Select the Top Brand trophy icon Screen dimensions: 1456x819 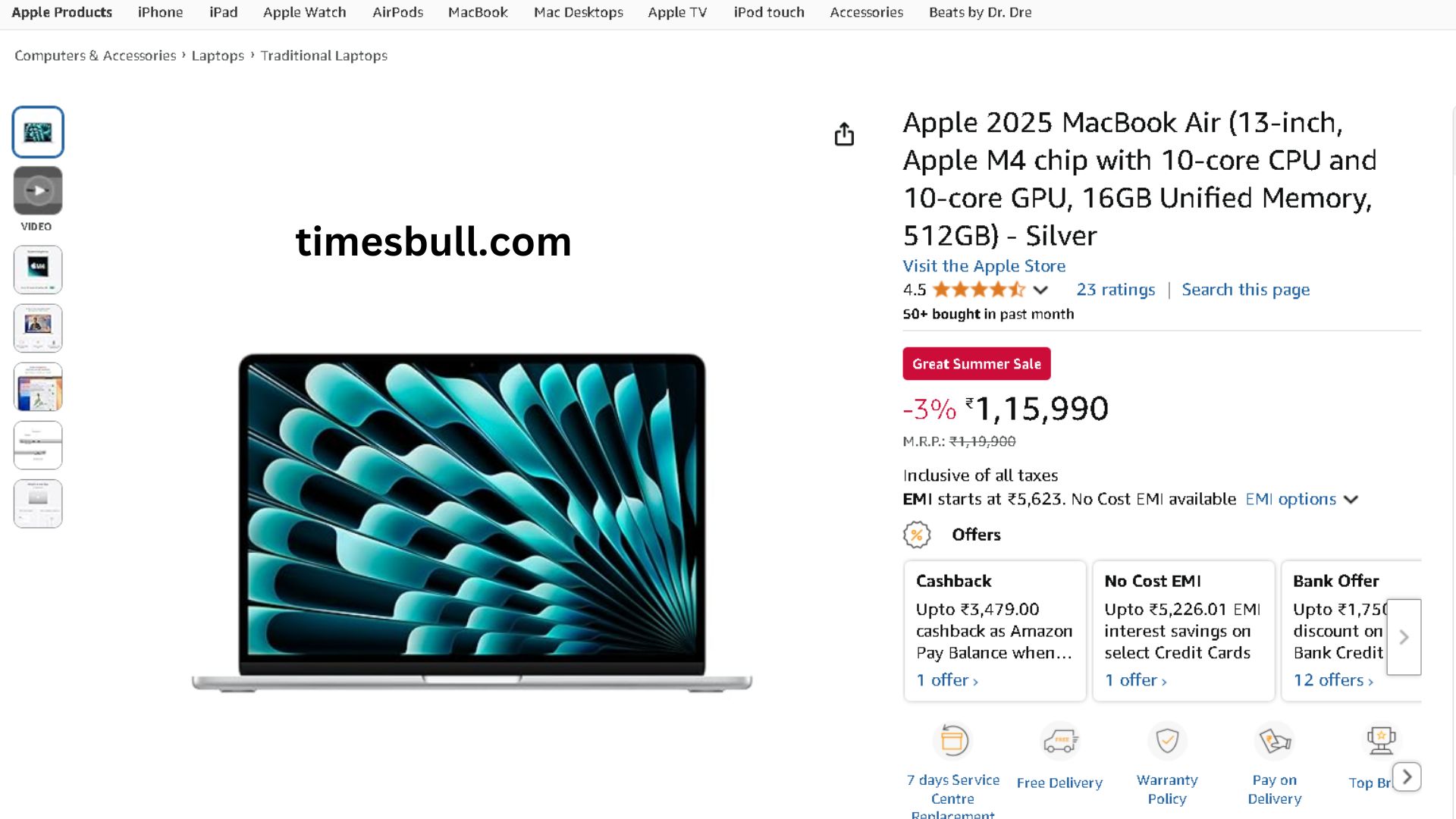point(1381,740)
